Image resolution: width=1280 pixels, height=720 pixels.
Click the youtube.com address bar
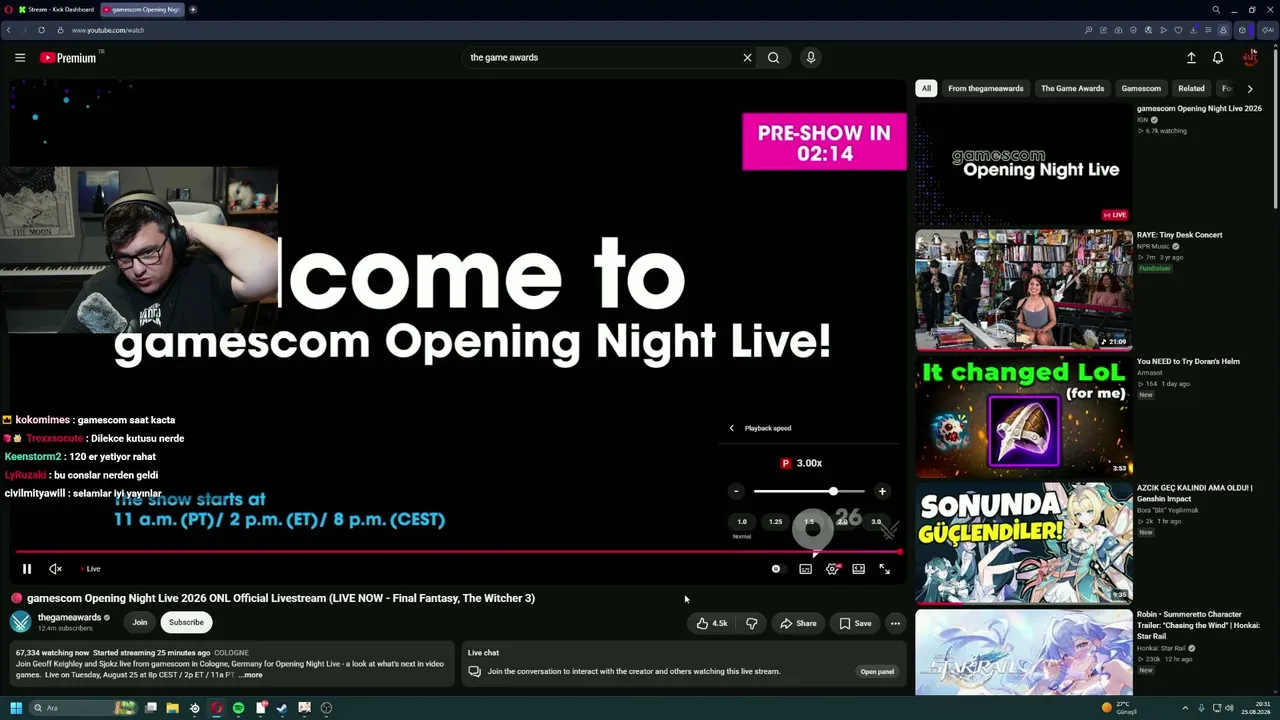(x=108, y=30)
